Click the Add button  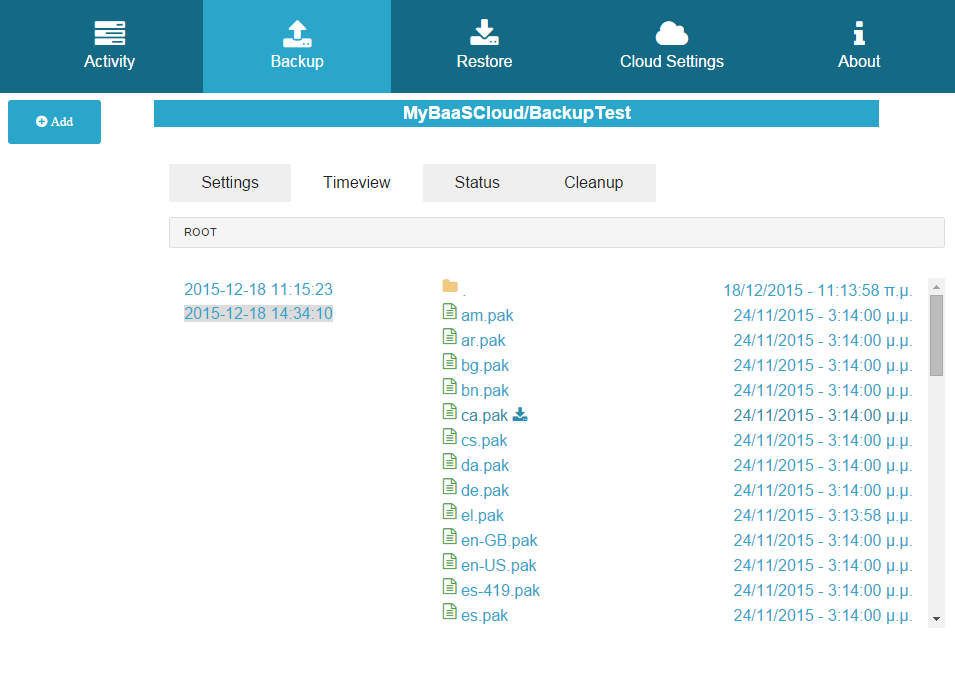pyautogui.click(x=54, y=121)
